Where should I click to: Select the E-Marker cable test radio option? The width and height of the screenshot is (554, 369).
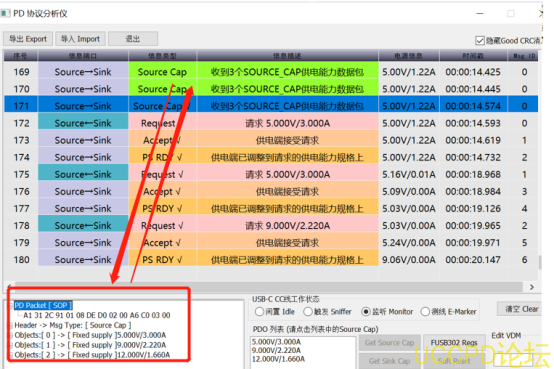[425, 311]
